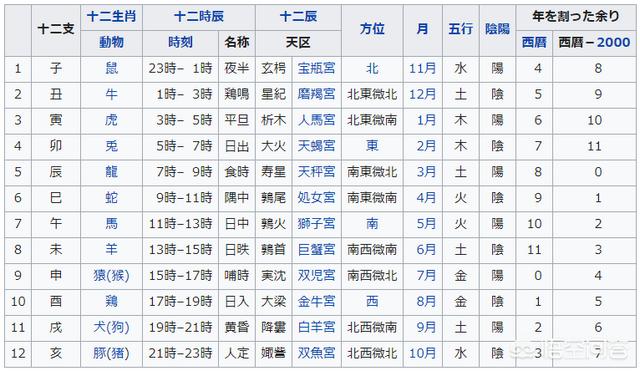
Task: Click the 五行 header link
Action: tap(460, 29)
